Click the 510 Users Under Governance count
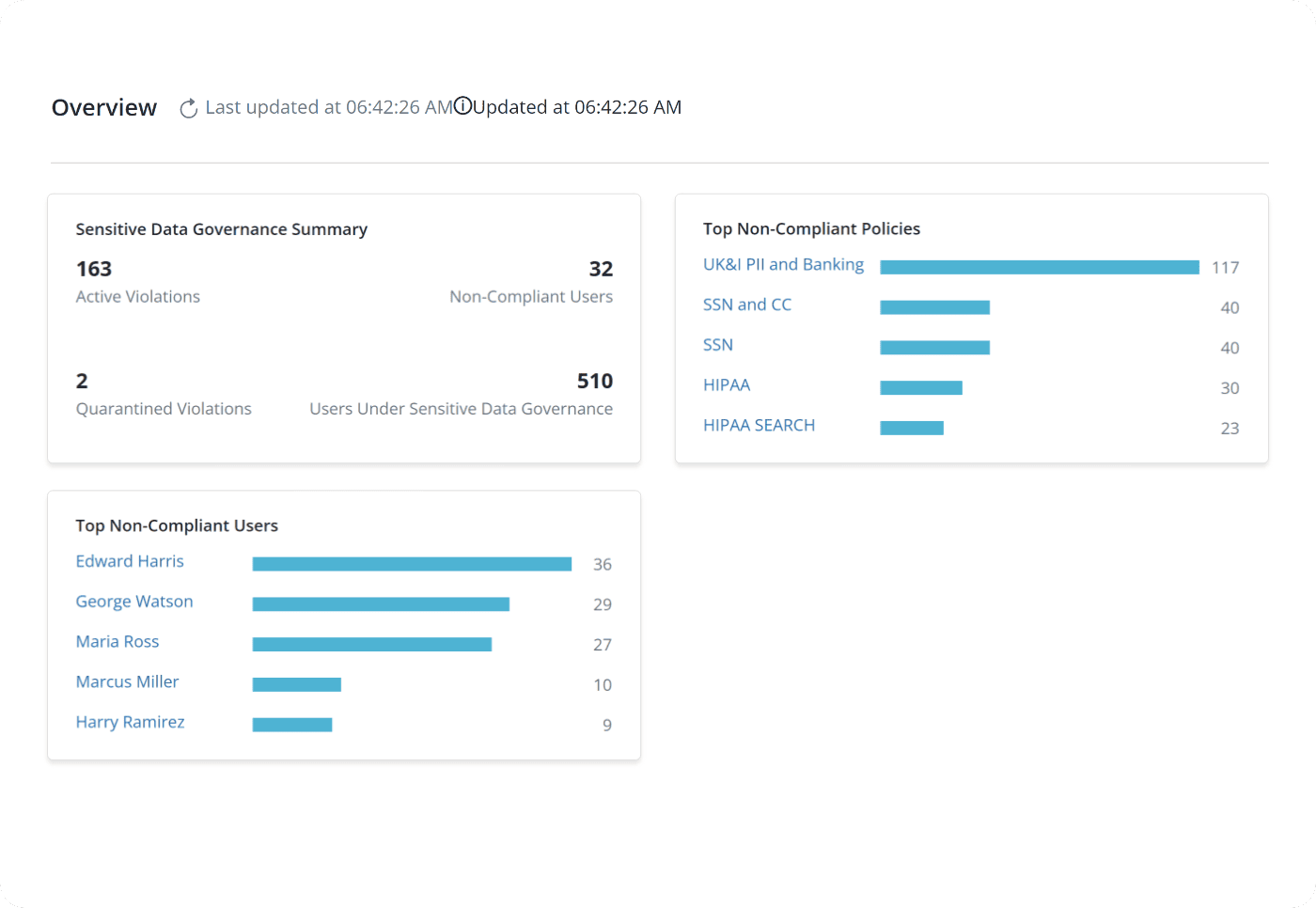The width and height of the screenshot is (1316, 908). tap(594, 381)
